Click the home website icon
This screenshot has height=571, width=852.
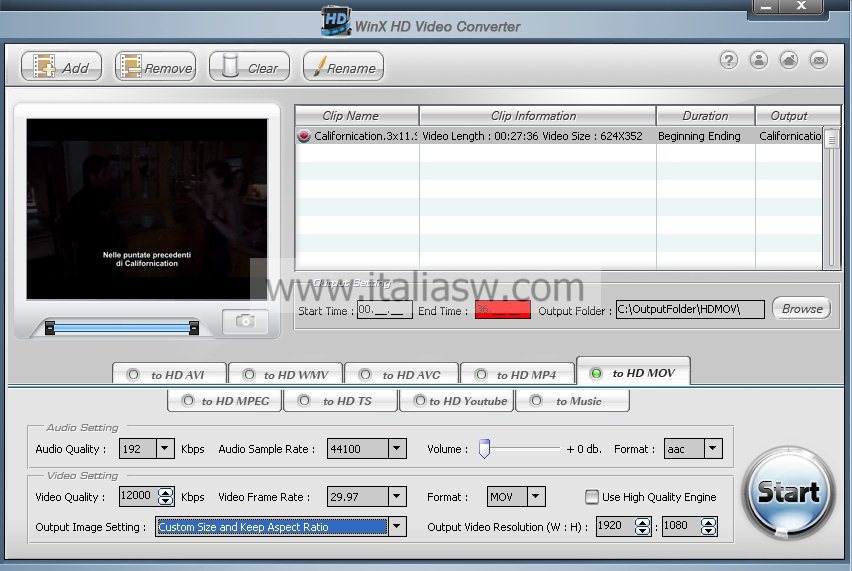click(788, 60)
